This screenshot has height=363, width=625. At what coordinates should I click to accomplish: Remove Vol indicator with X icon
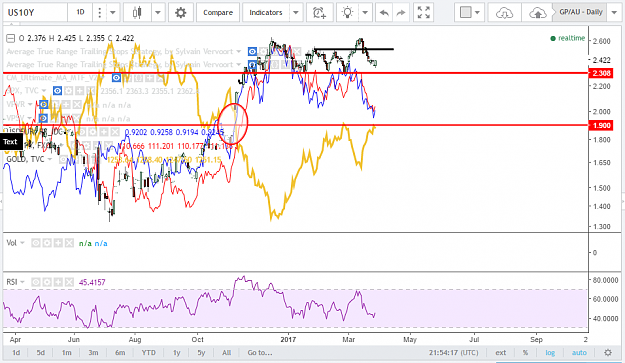pyautogui.click(x=69, y=243)
